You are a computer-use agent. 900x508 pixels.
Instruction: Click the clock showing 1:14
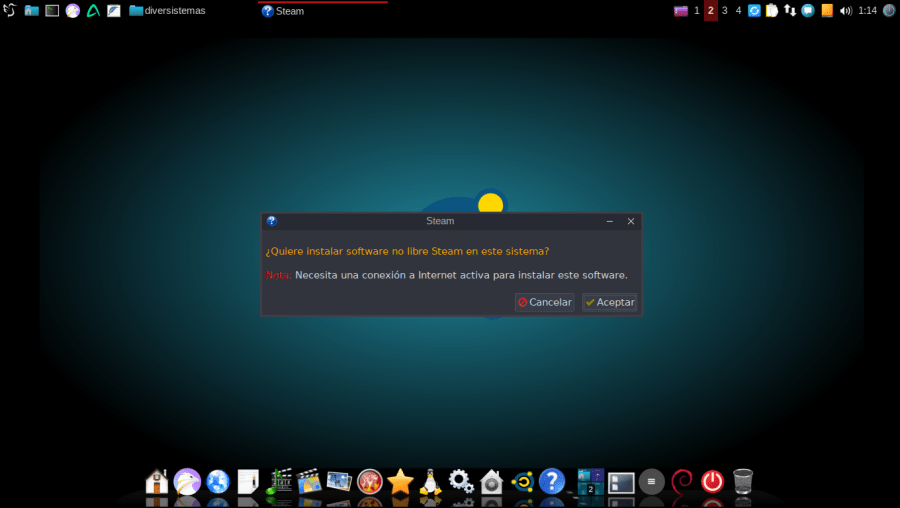[x=867, y=11]
